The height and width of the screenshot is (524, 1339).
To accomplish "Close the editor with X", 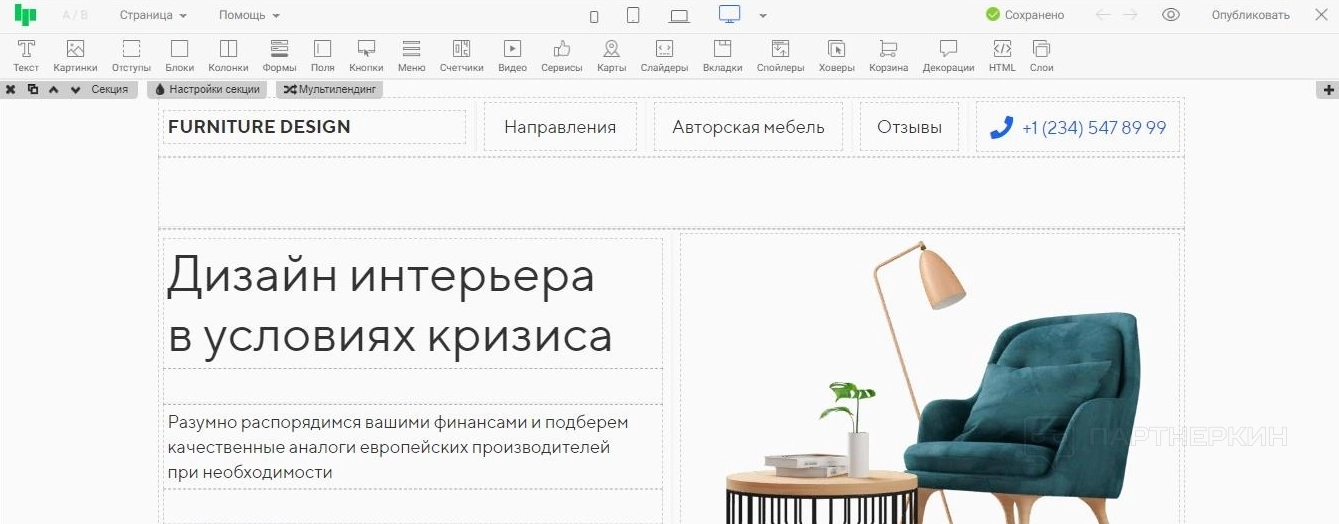I will click(1320, 15).
